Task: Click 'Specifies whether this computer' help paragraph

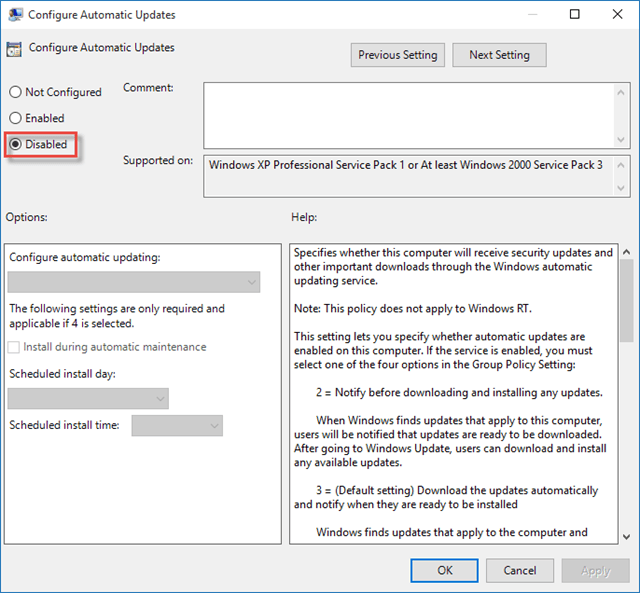Action: click(x=453, y=267)
